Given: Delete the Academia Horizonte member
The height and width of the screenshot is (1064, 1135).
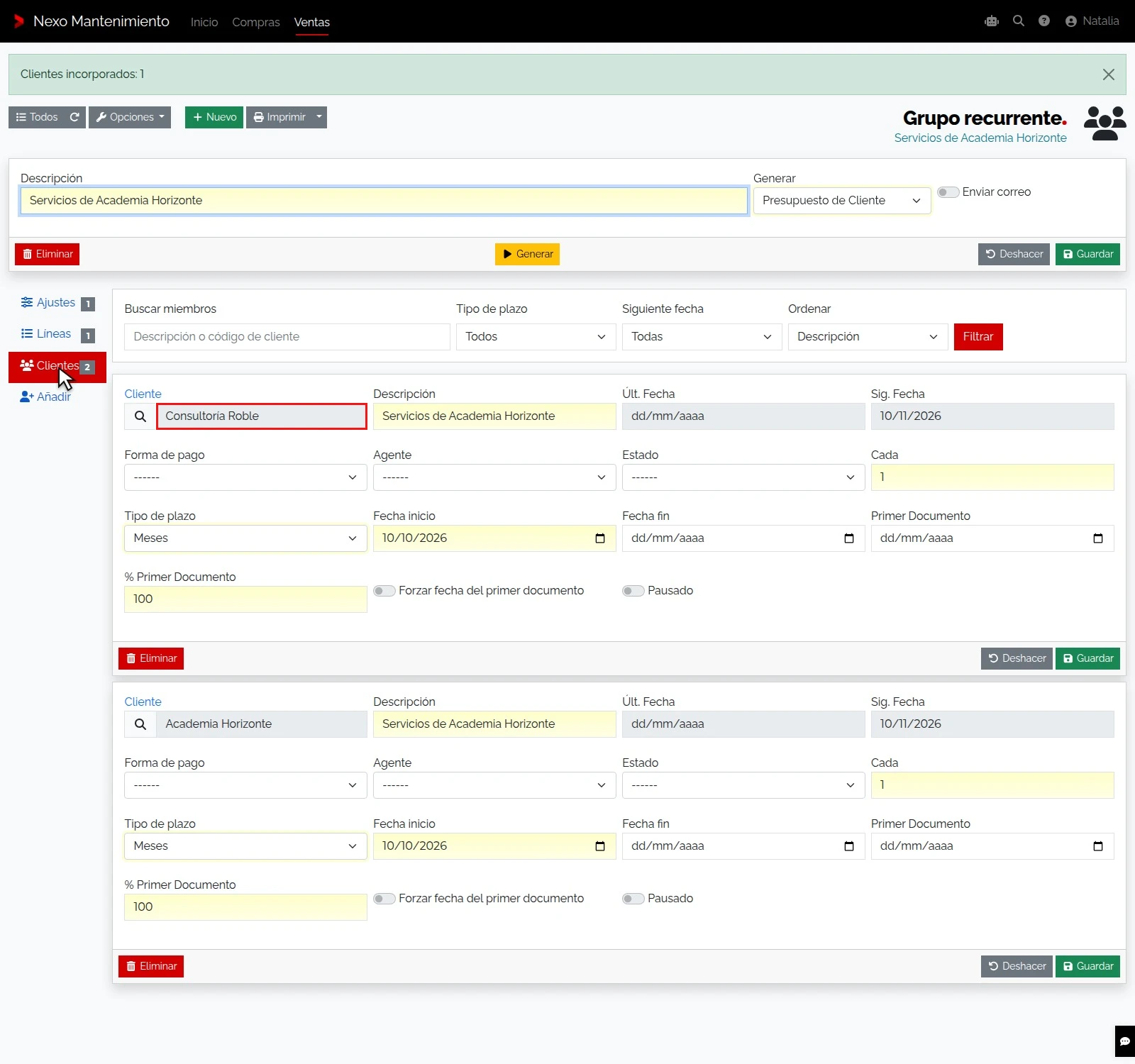Looking at the screenshot, I should pos(151,966).
